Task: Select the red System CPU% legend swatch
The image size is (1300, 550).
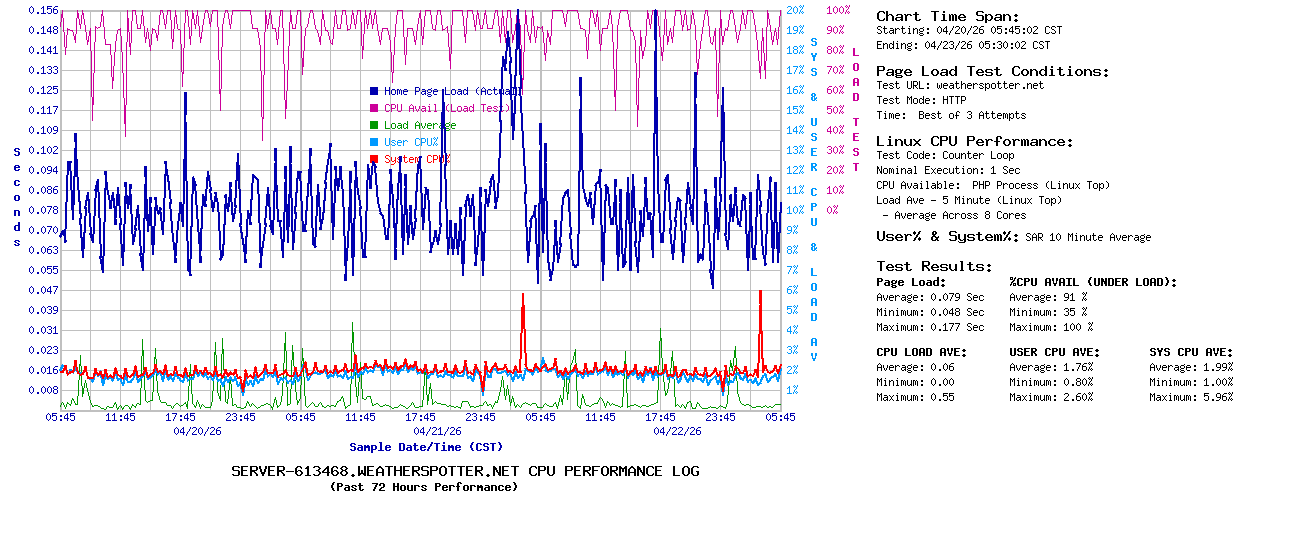Action: point(374,159)
